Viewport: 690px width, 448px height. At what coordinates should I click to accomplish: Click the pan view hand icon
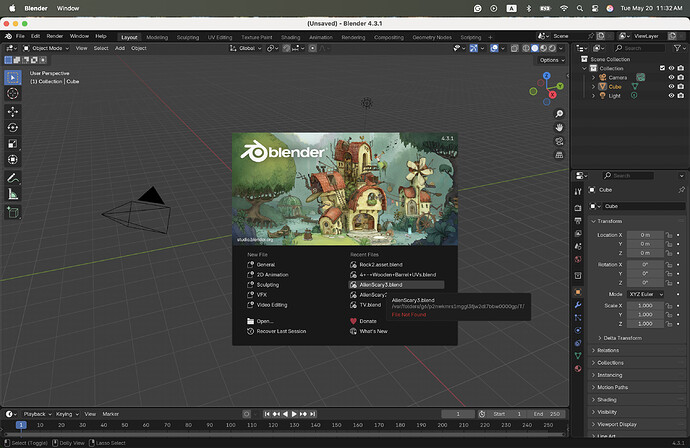[x=559, y=128]
